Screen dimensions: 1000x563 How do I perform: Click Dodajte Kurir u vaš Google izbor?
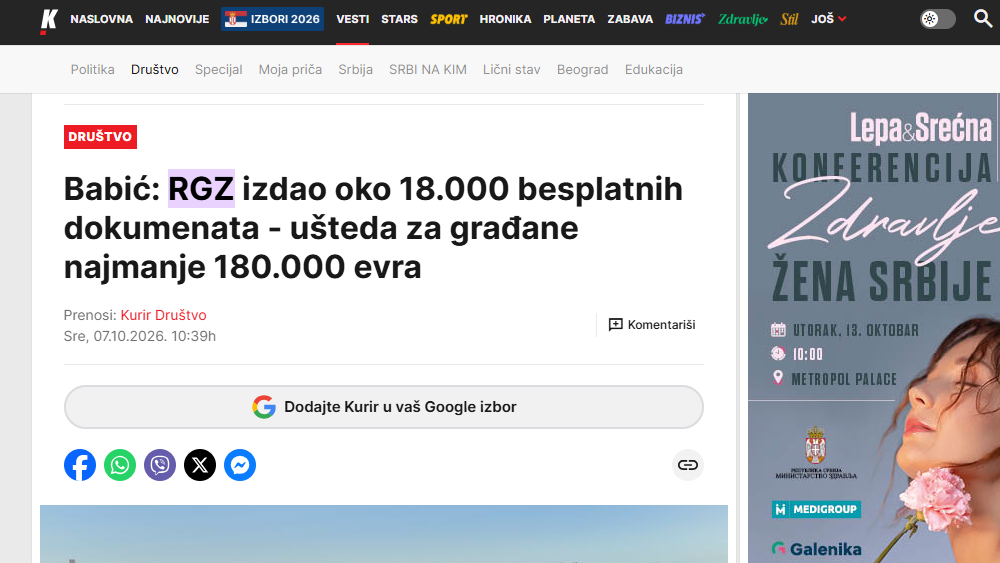pos(384,407)
